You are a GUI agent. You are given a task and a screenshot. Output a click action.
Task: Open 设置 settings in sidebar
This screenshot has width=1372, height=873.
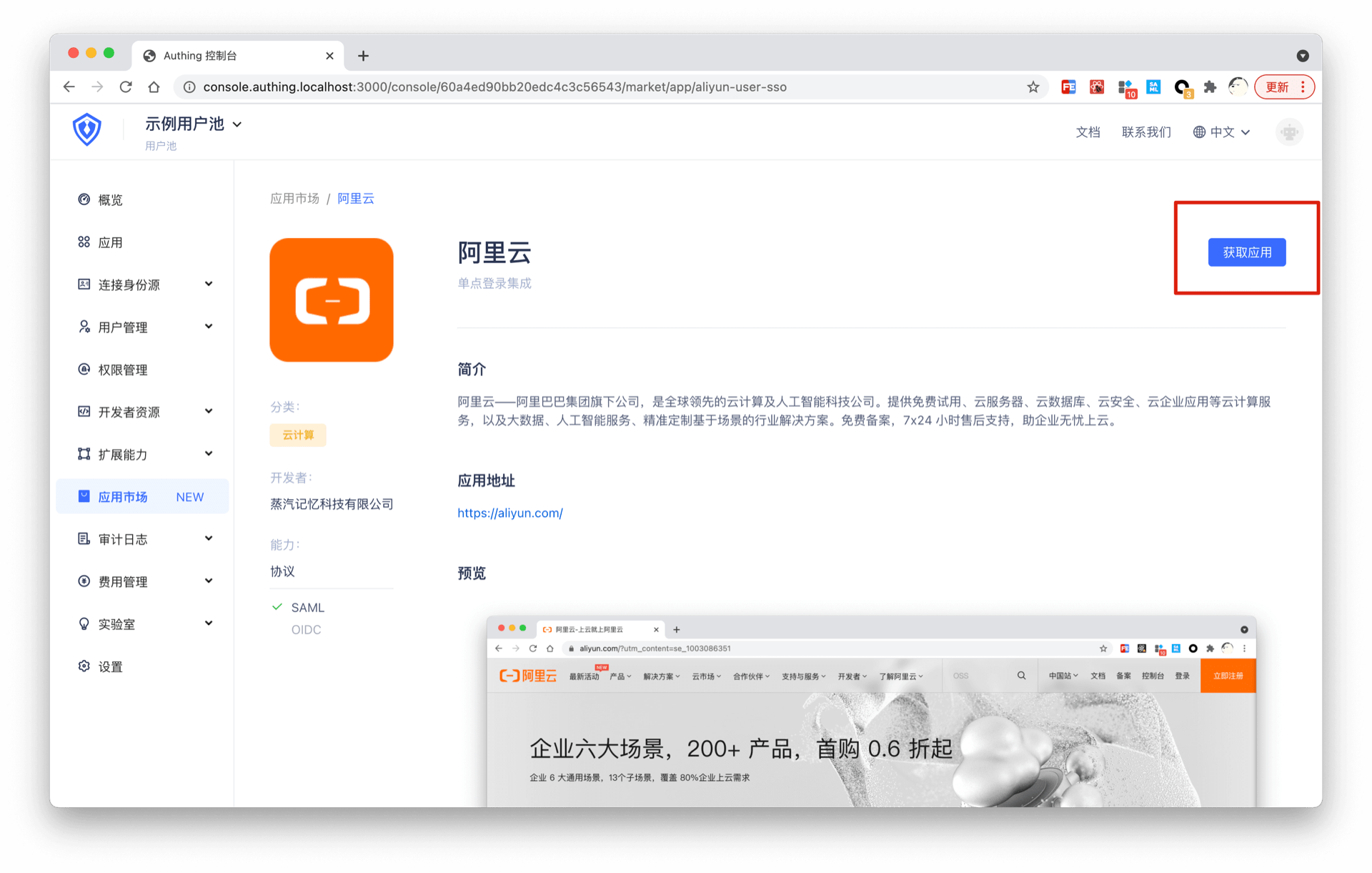(x=110, y=666)
